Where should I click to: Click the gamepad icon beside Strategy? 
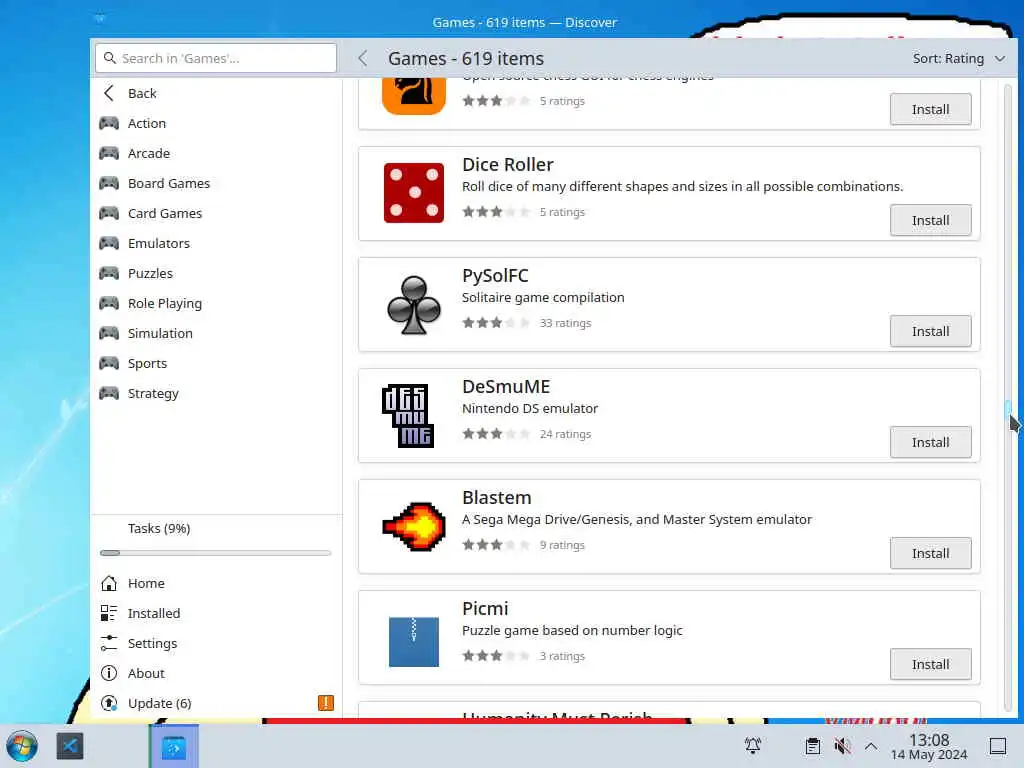[109, 394]
